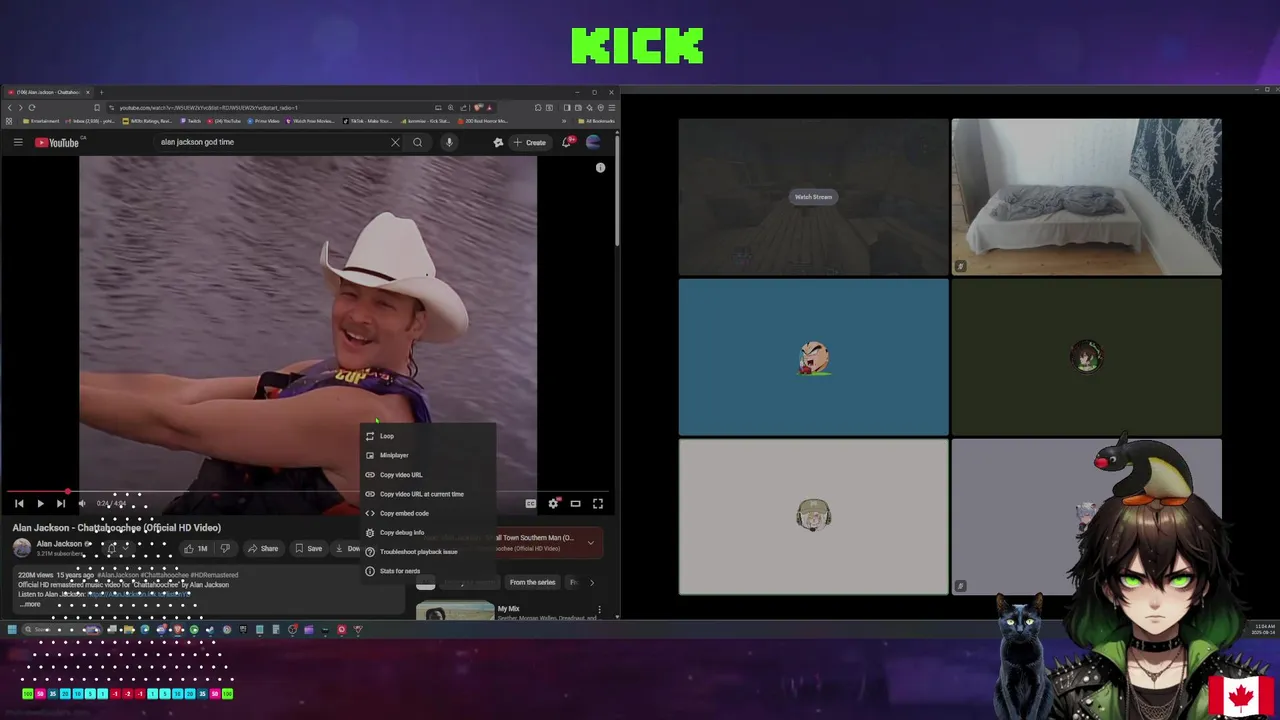Image resolution: width=1280 pixels, height=720 pixels.
Task: Start voice search with the microphone
Action: tap(449, 142)
